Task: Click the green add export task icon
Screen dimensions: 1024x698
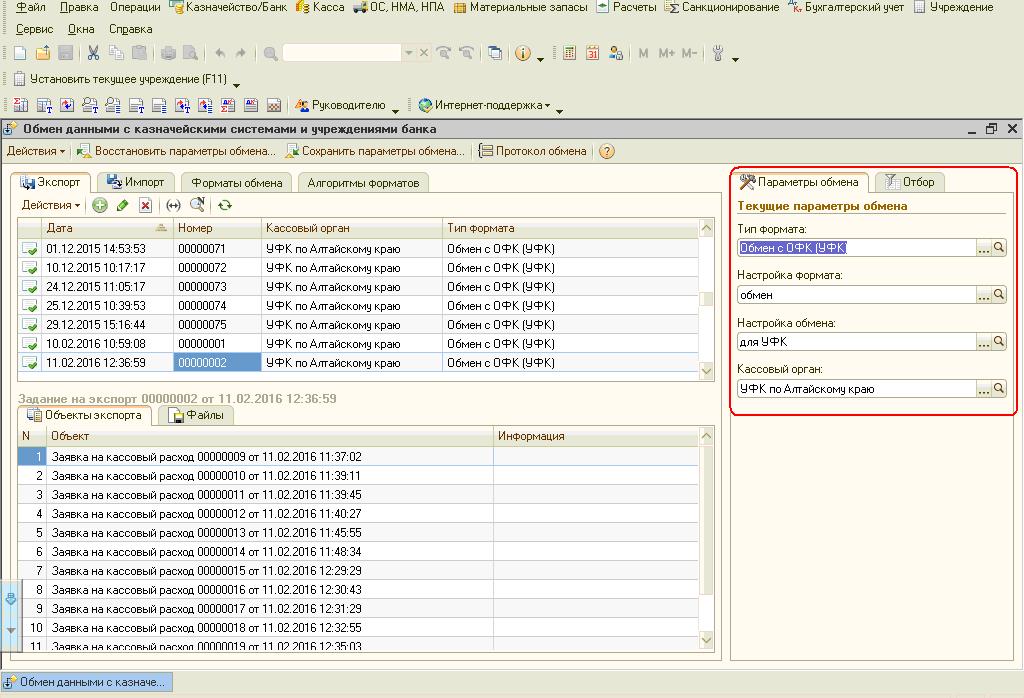Action: click(x=100, y=205)
